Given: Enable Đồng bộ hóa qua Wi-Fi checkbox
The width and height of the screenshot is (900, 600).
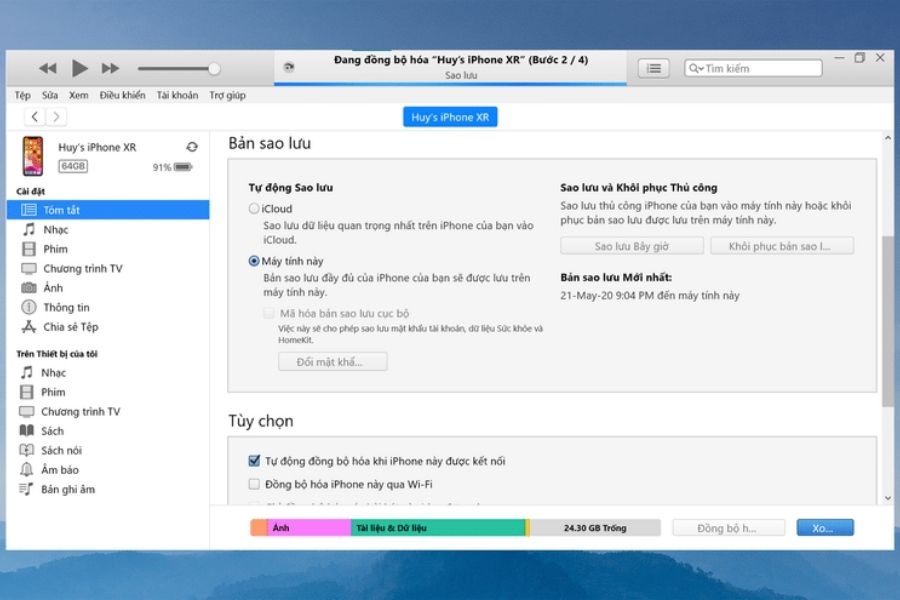Looking at the screenshot, I should pyautogui.click(x=254, y=484).
